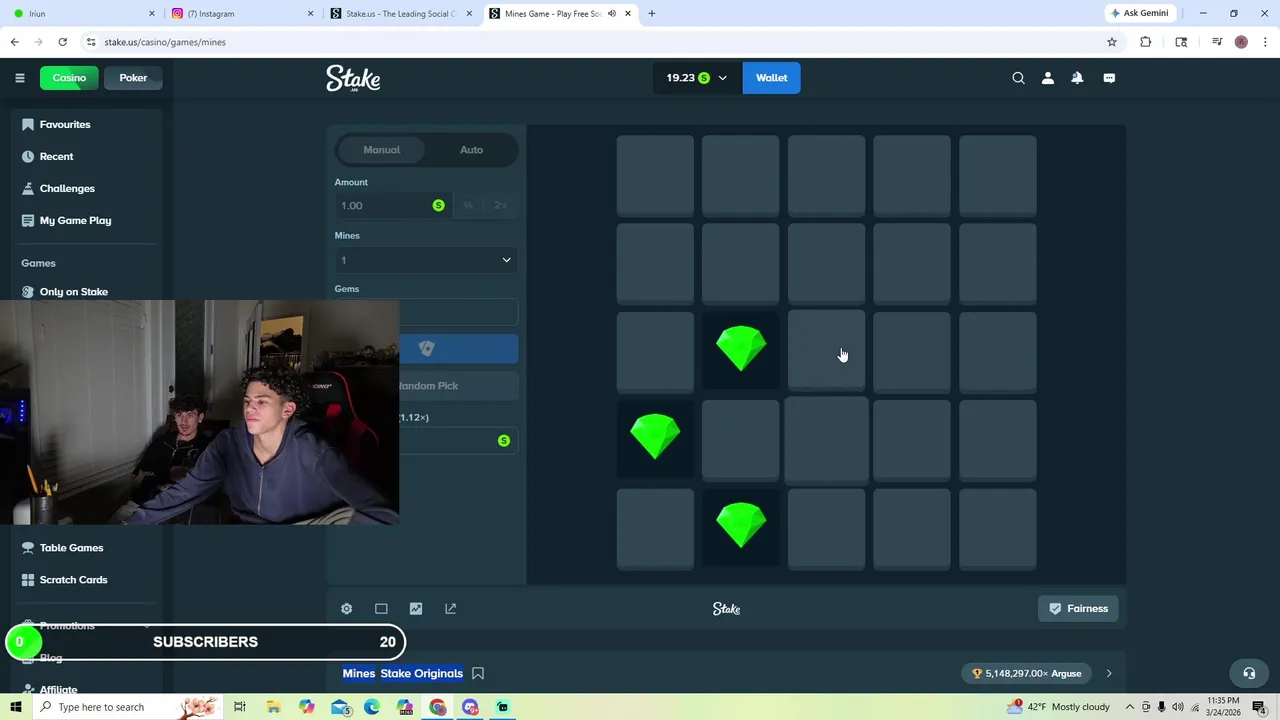Switch to the Stake.us Leading Social tab

point(400,13)
